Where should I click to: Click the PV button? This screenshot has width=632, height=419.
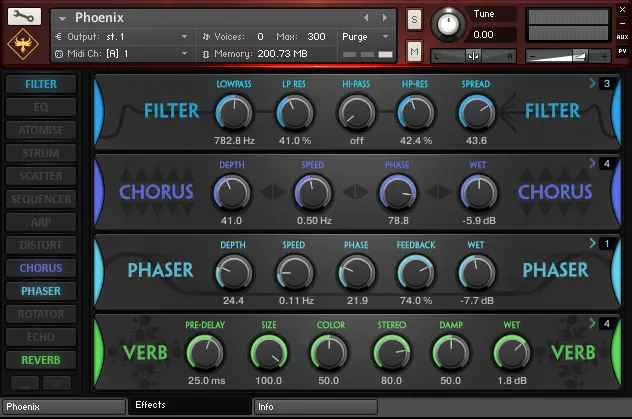[x=622, y=51]
